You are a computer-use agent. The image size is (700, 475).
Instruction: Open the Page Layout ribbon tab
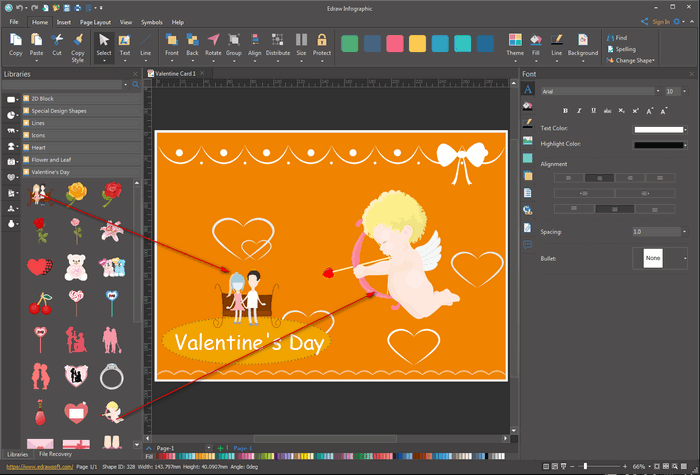[x=95, y=21]
